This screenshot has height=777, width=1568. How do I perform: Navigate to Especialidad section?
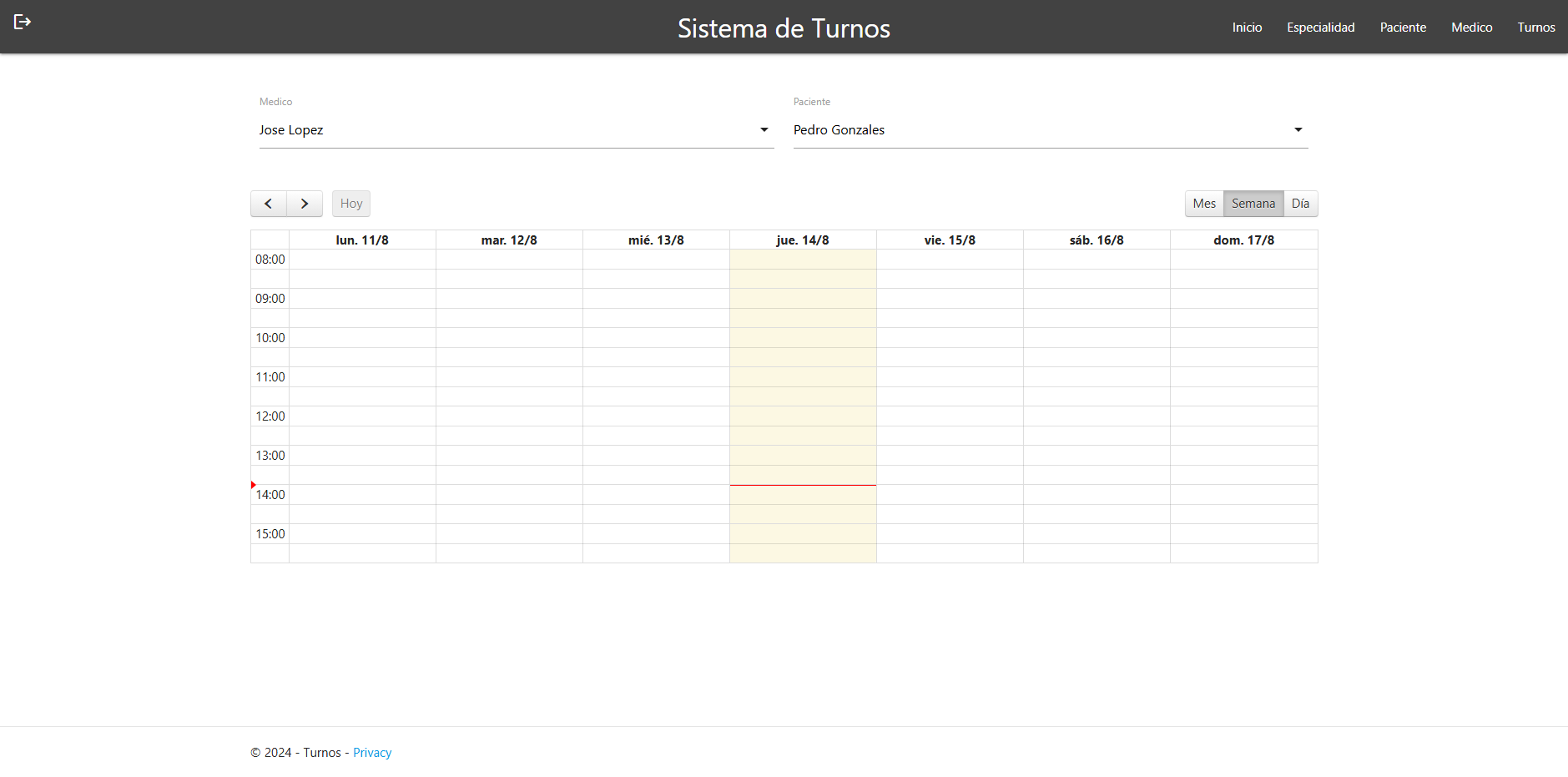pos(1320,27)
